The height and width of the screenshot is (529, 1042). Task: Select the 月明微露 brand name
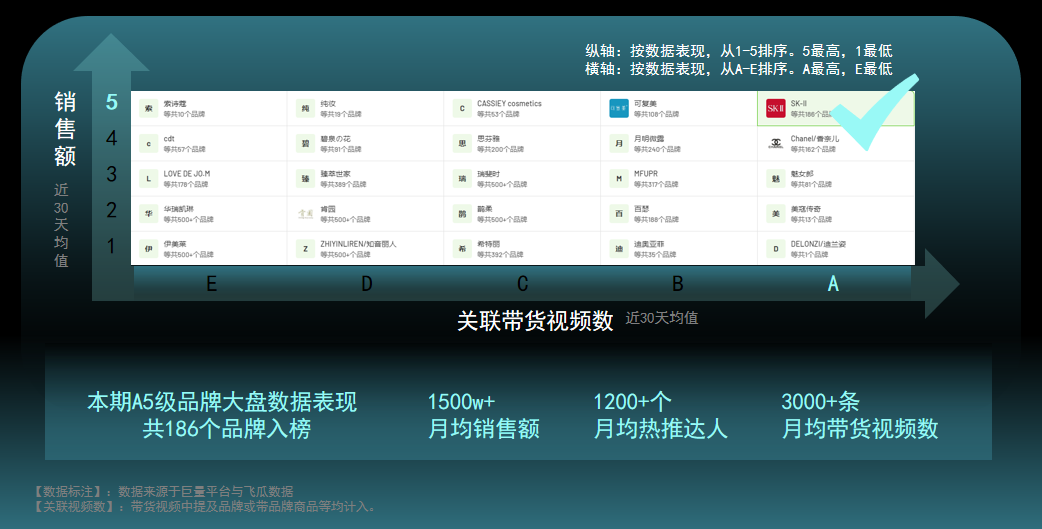(x=649, y=139)
